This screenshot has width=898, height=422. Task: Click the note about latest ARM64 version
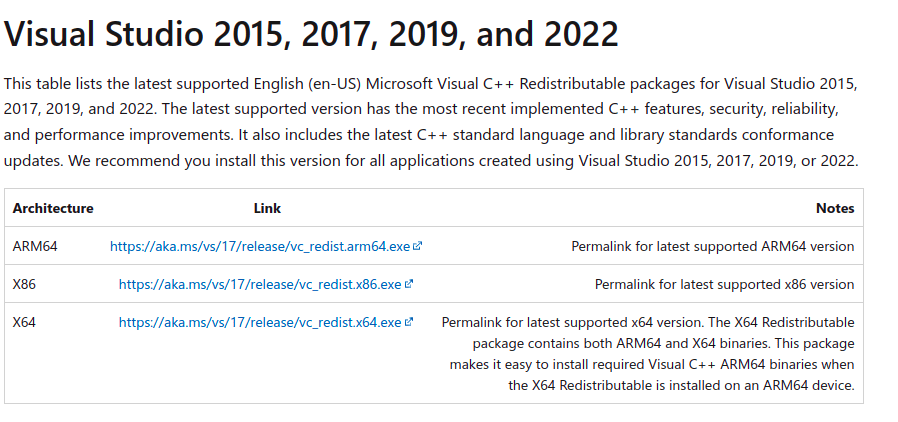coord(712,246)
